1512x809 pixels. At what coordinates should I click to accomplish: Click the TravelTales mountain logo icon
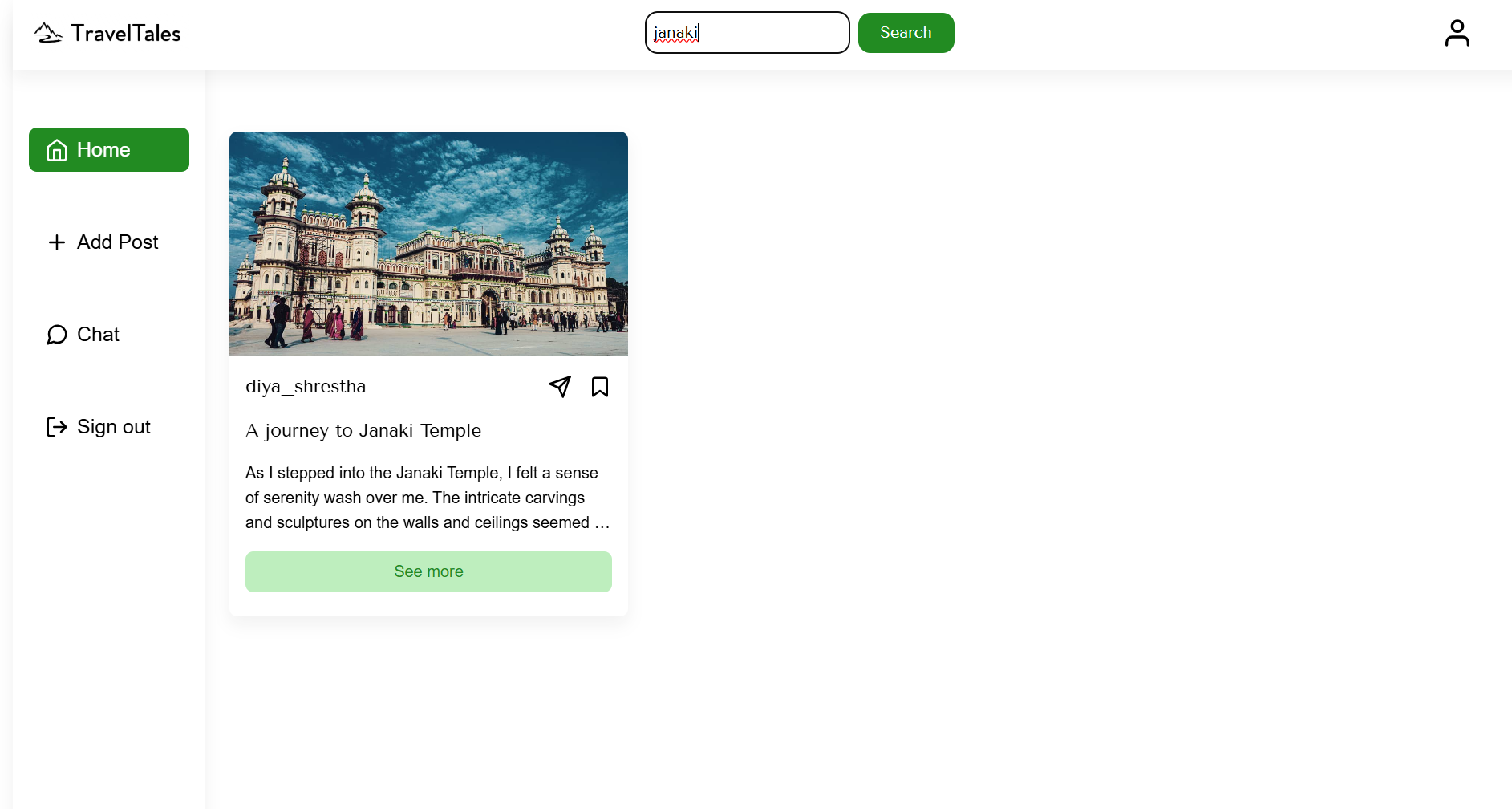click(x=48, y=32)
